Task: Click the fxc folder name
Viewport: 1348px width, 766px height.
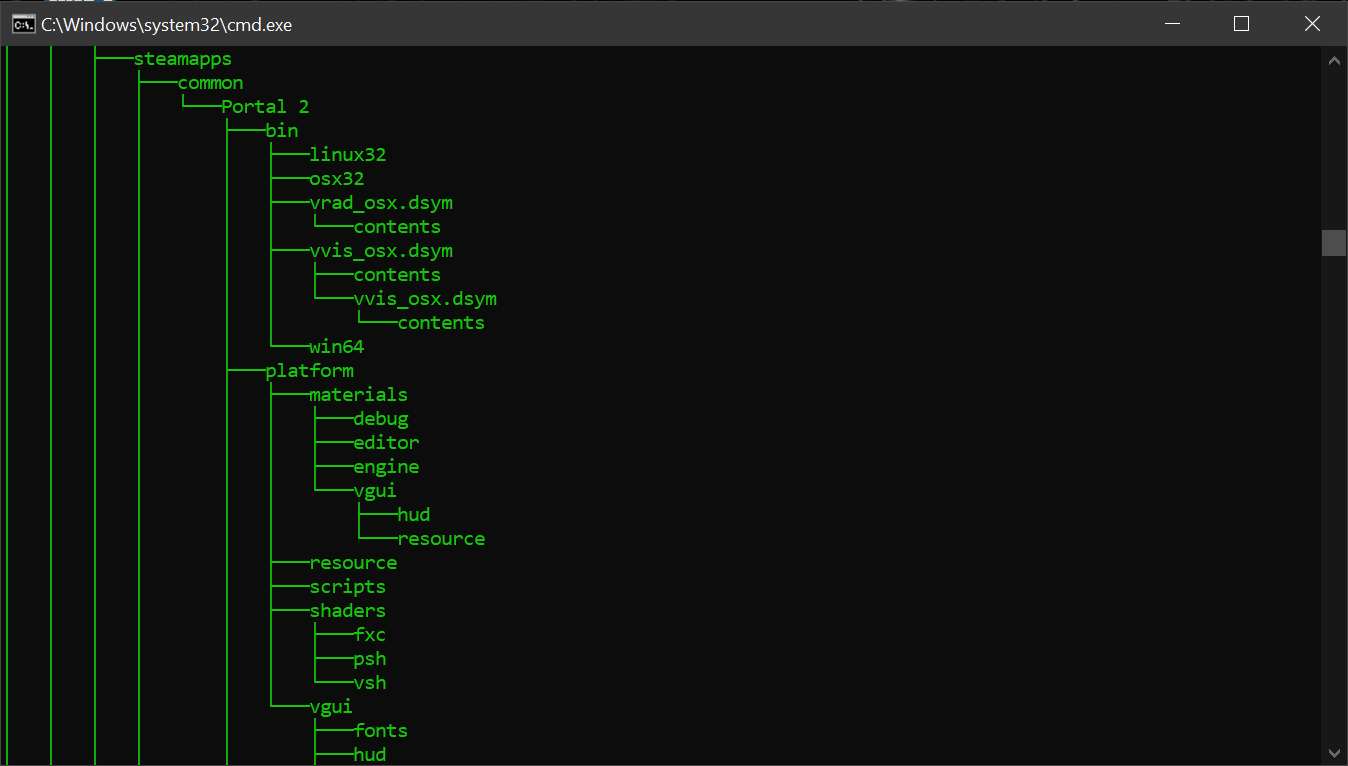Action: (x=369, y=634)
